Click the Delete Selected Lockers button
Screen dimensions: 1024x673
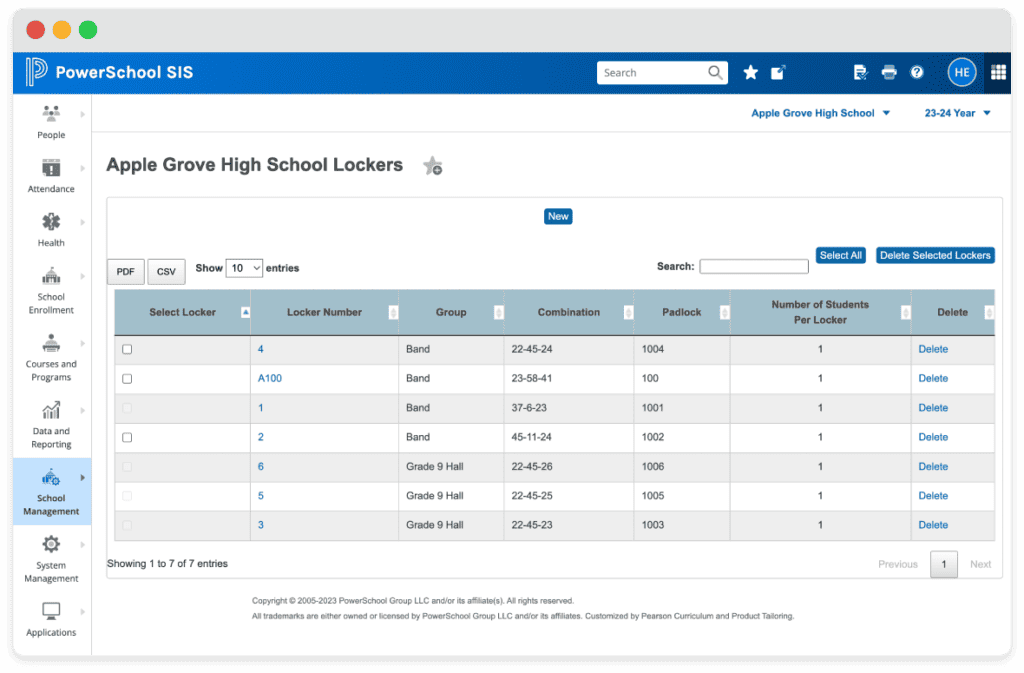pyautogui.click(x=934, y=255)
